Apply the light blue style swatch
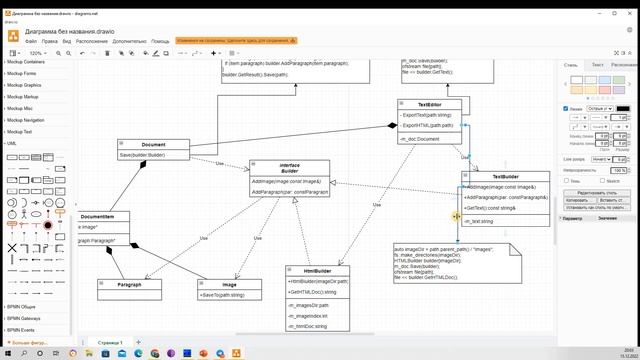The height and width of the screenshot is (360, 640). 605,80
